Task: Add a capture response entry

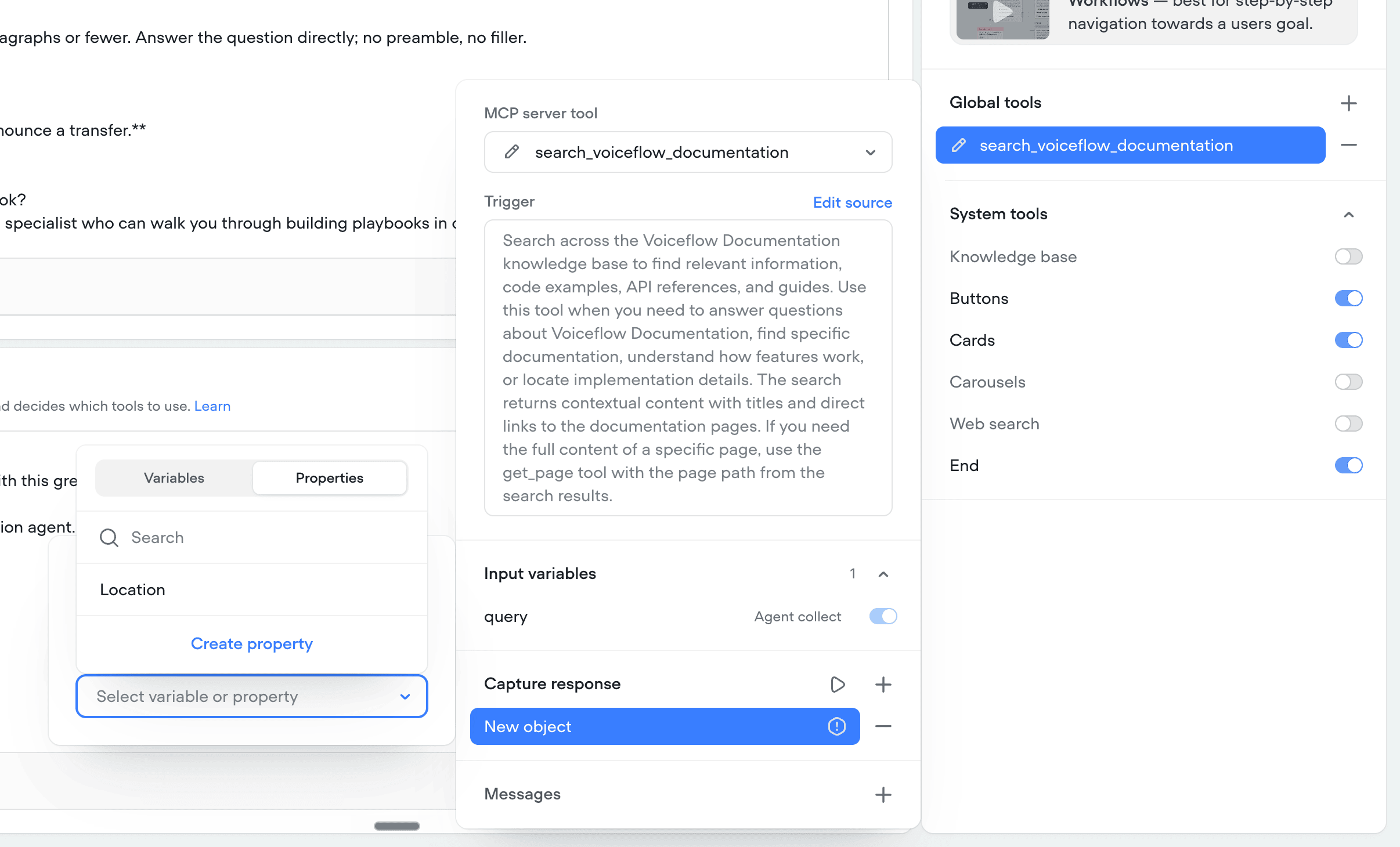Action: tap(883, 685)
